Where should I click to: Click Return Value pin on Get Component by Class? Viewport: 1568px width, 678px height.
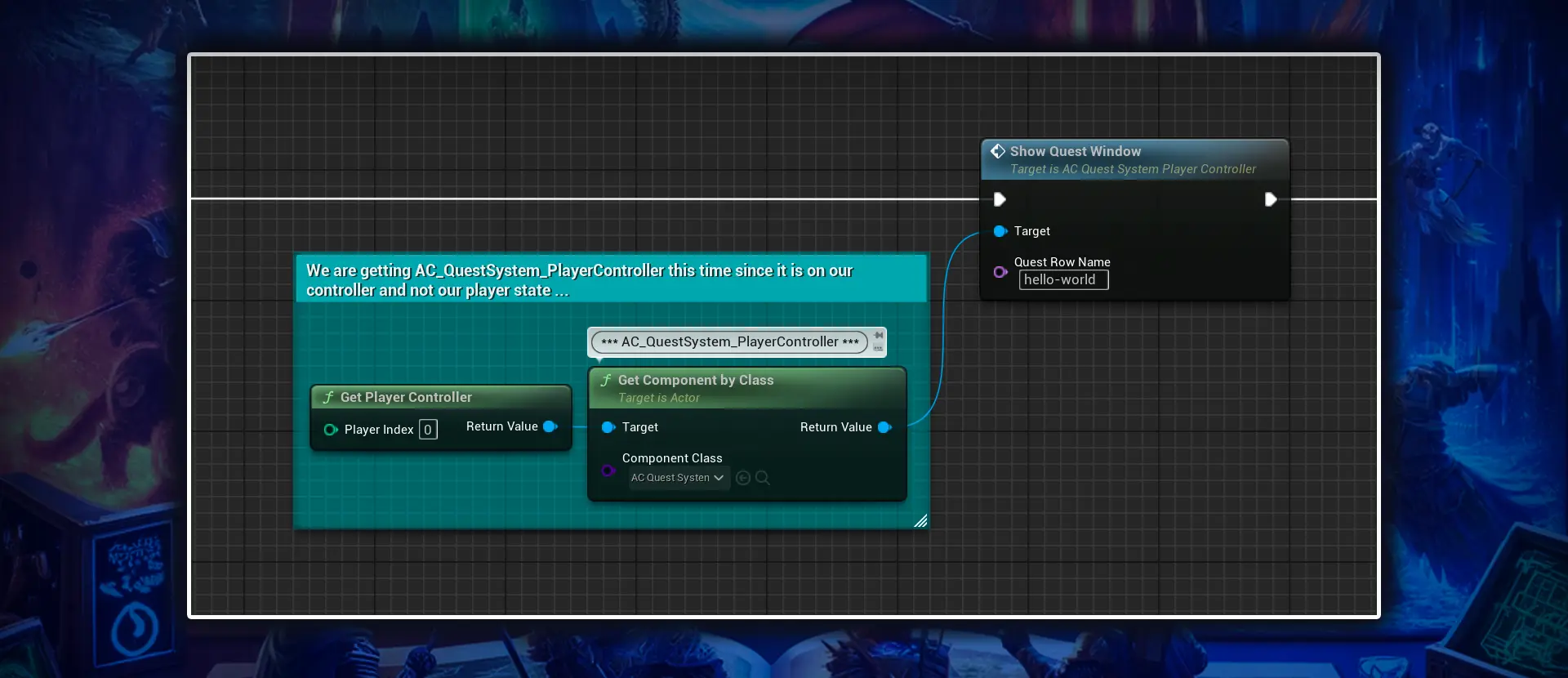(x=884, y=427)
